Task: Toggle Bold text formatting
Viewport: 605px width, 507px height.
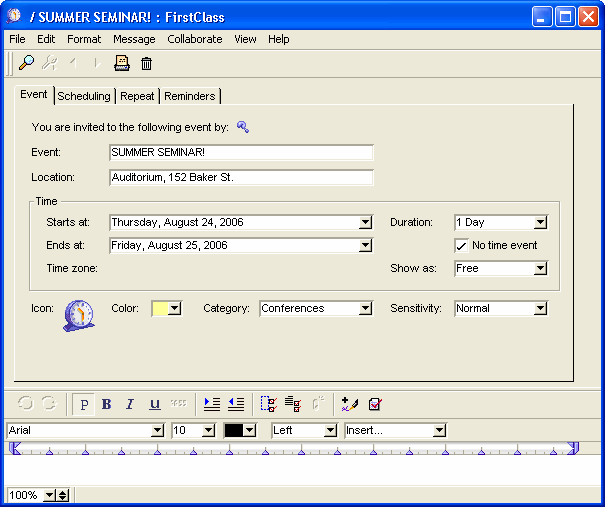Action: point(107,404)
